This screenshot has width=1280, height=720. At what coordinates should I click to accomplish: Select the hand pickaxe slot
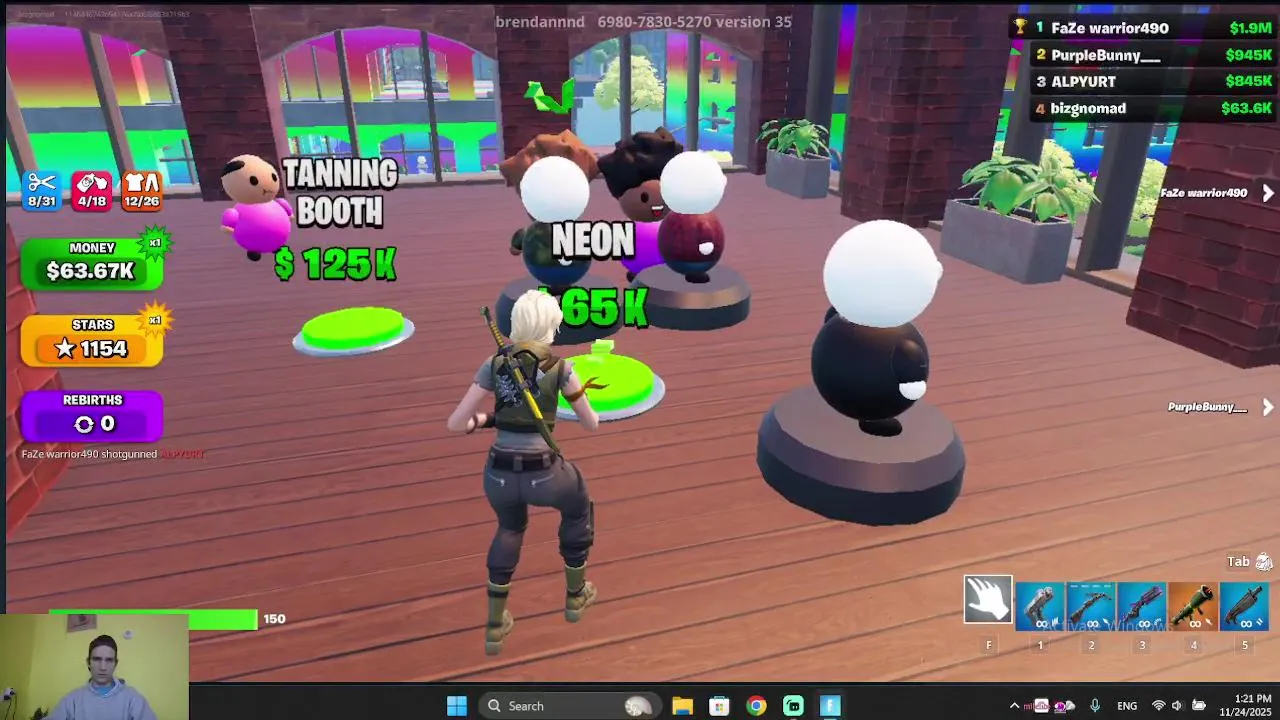988,600
